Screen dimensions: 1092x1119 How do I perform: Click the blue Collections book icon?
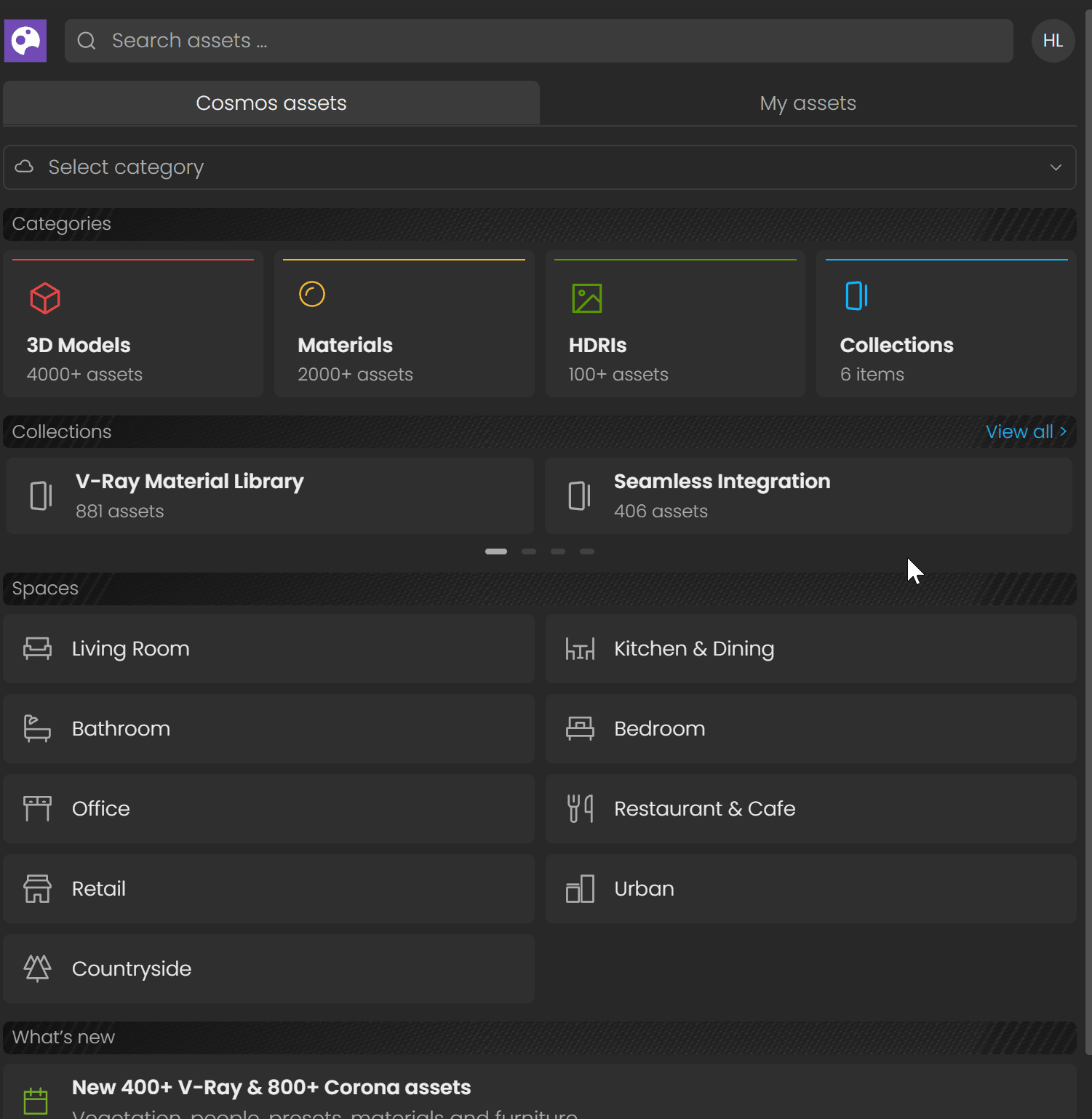tap(856, 296)
